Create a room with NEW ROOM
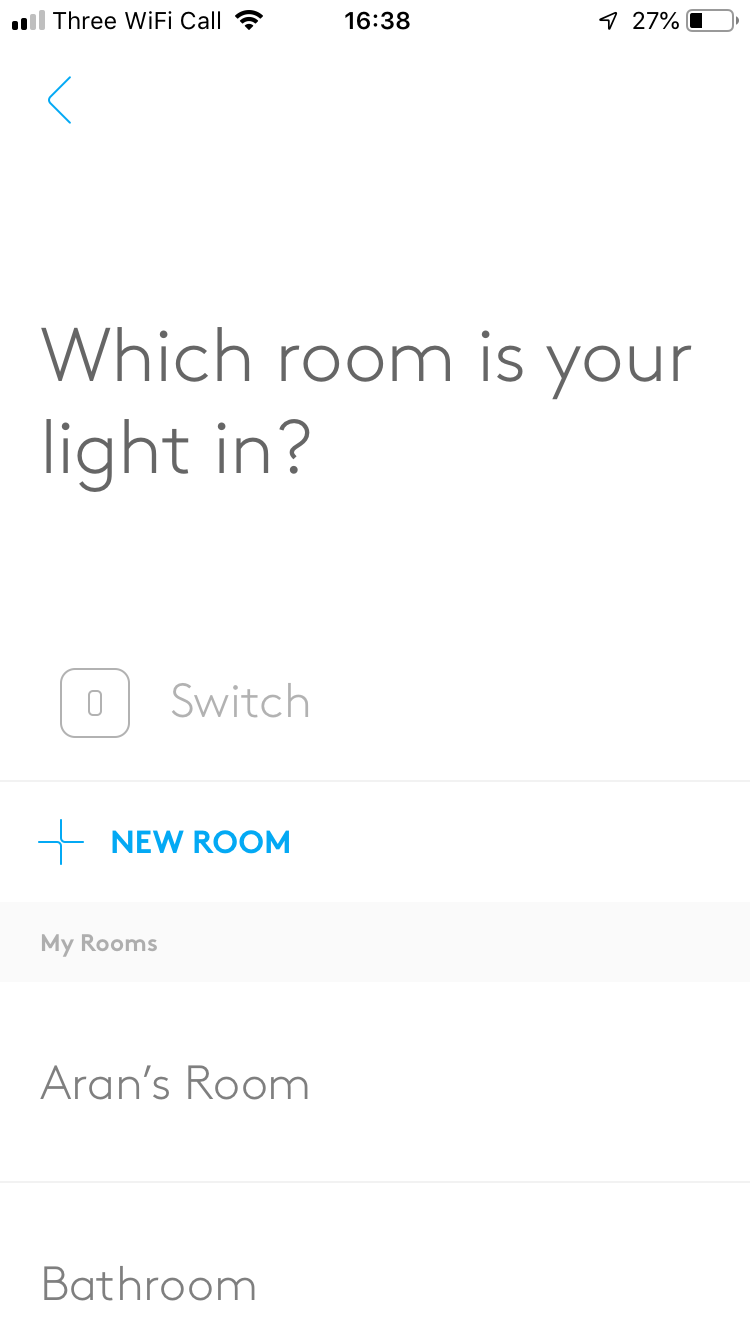750x1334 pixels. point(200,842)
